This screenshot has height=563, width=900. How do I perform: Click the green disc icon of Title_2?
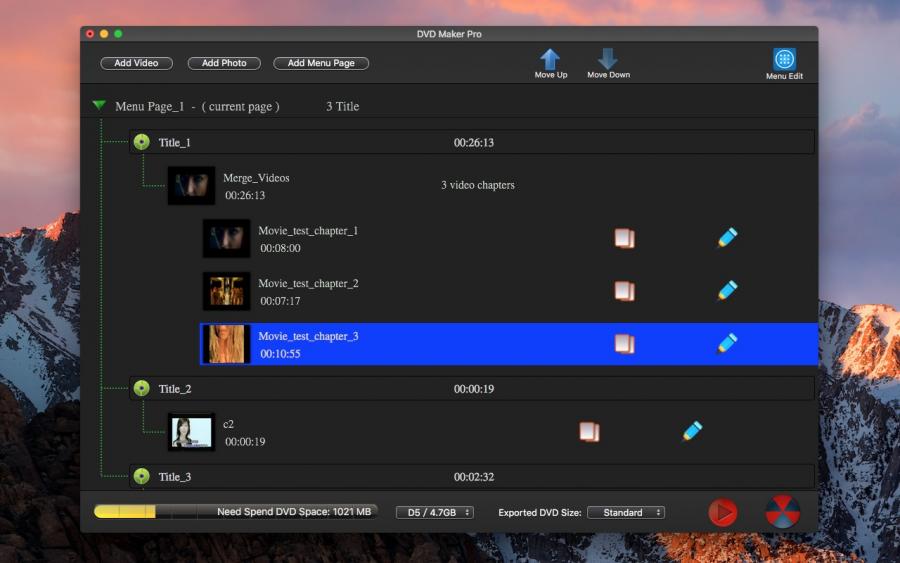pyautogui.click(x=141, y=389)
